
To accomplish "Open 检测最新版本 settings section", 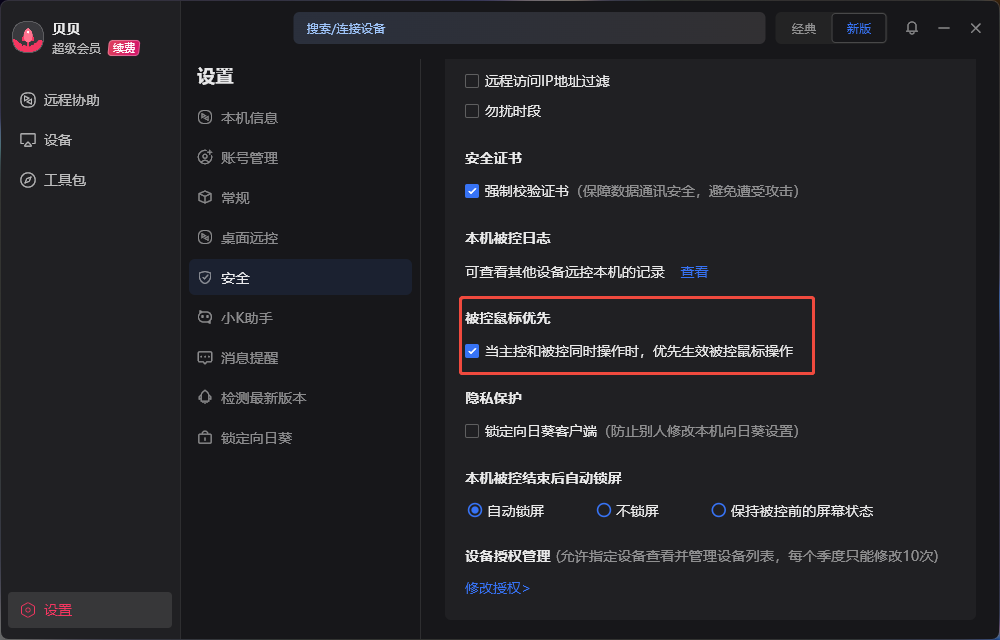I will coord(263,398).
